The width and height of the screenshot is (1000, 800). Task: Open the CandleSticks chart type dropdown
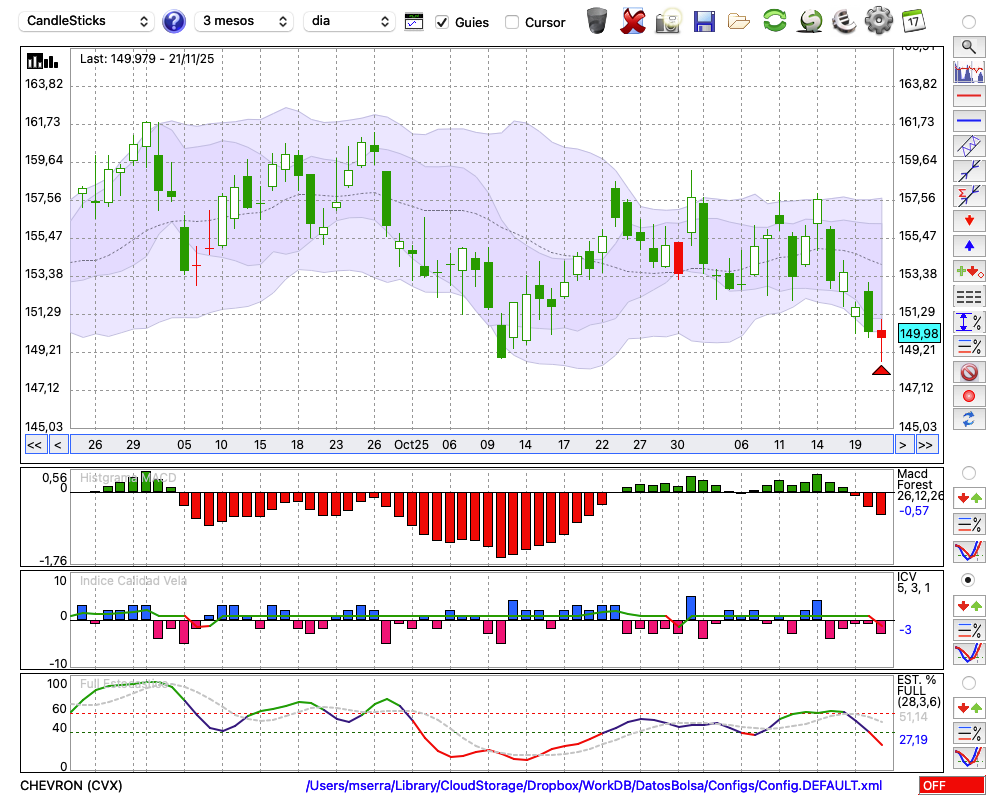[x=89, y=21]
